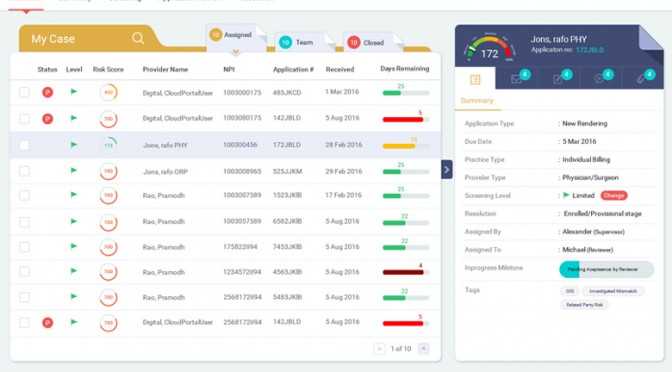Select the checkbox in the last table row
Viewport: 672px width, 372px height.
pos(24,322)
